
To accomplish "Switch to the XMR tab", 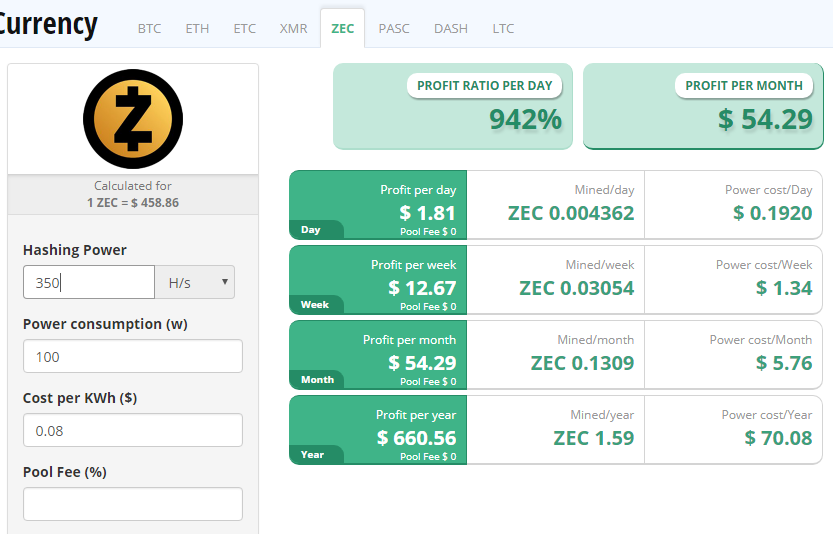I will (x=294, y=28).
